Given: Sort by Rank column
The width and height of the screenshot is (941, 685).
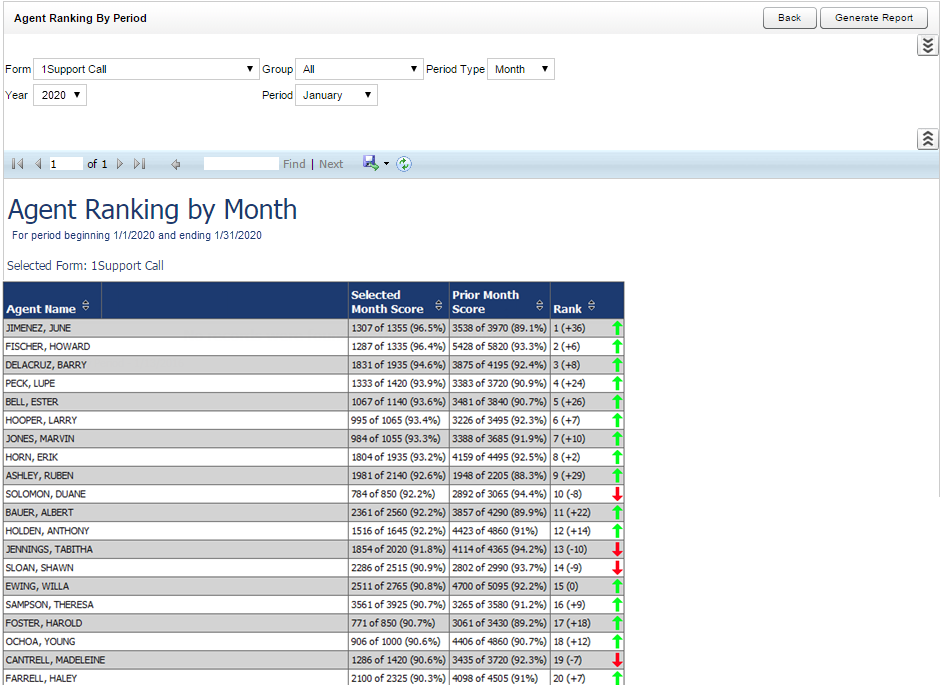Looking at the screenshot, I should [592, 307].
